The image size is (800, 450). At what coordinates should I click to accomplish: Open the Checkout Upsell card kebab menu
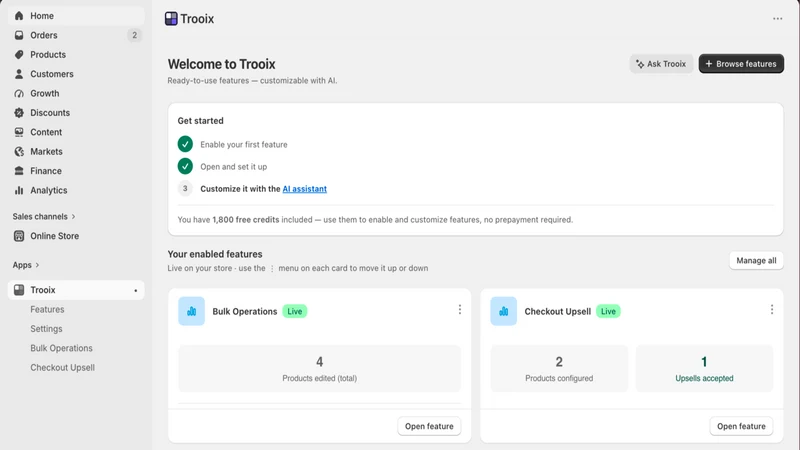coord(771,310)
